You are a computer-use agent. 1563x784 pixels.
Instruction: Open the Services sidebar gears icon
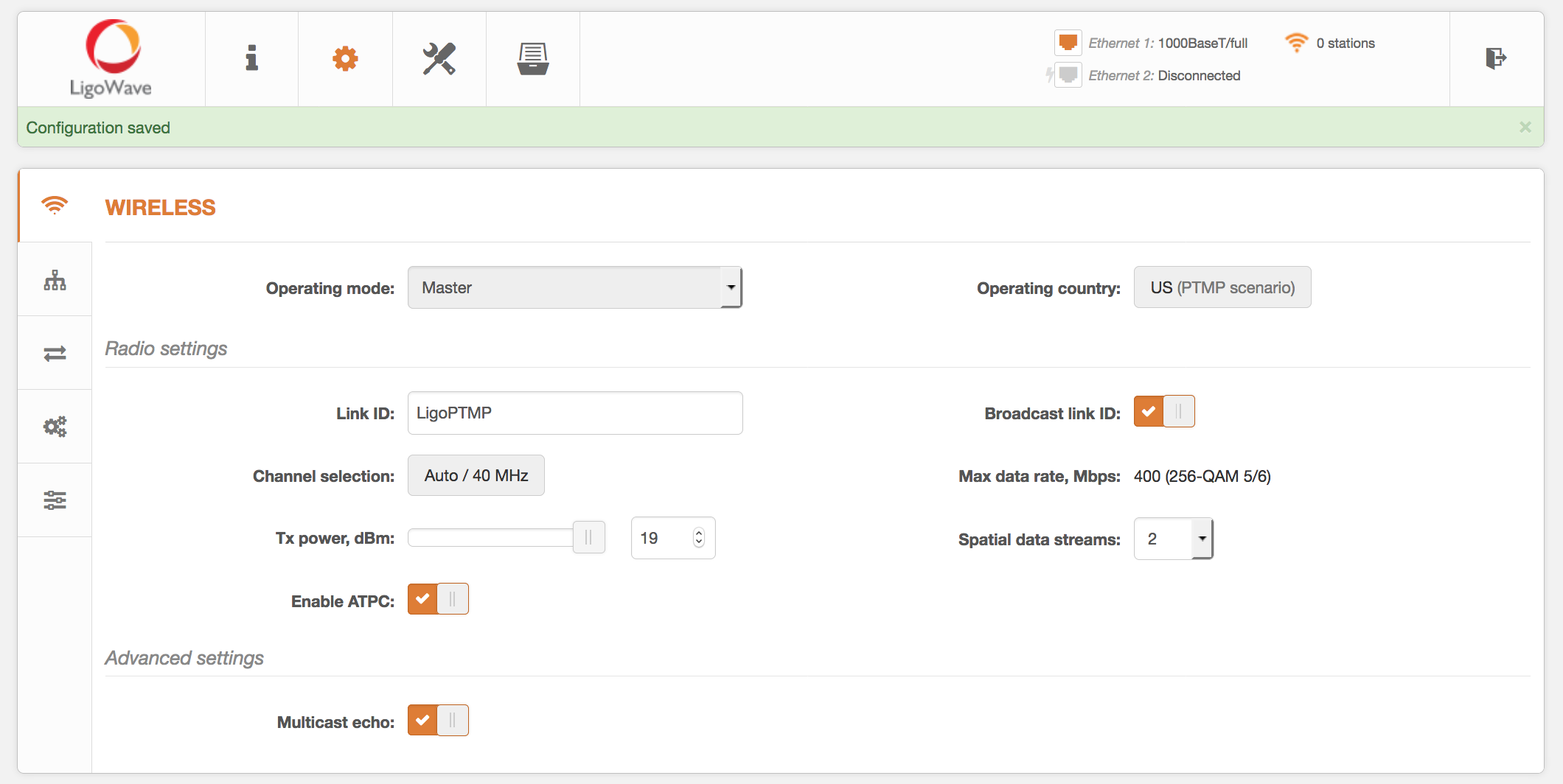(x=55, y=426)
